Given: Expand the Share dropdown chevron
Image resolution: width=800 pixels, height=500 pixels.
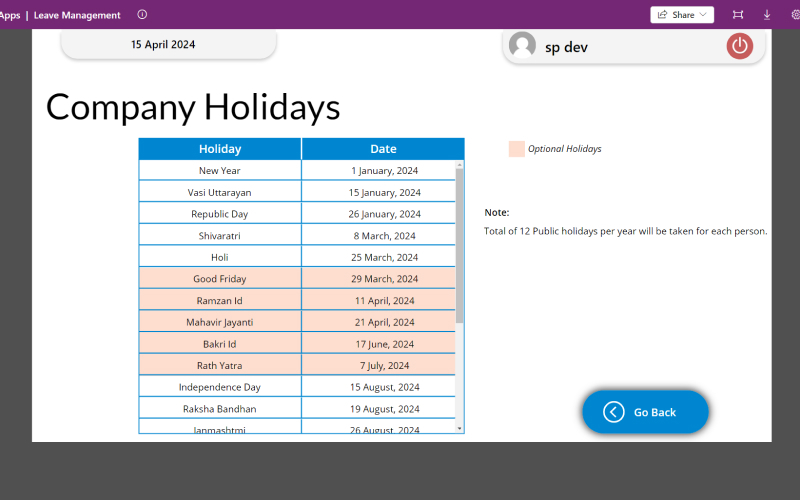Looking at the screenshot, I should point(703,15).
